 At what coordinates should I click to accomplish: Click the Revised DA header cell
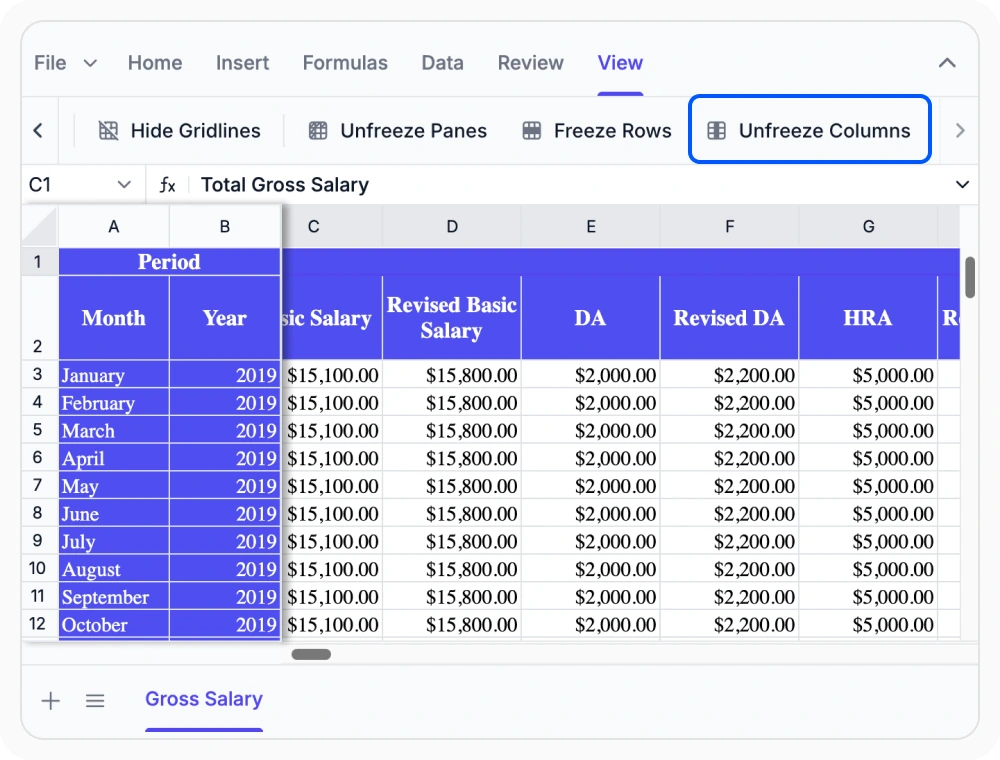coord(730,318)
